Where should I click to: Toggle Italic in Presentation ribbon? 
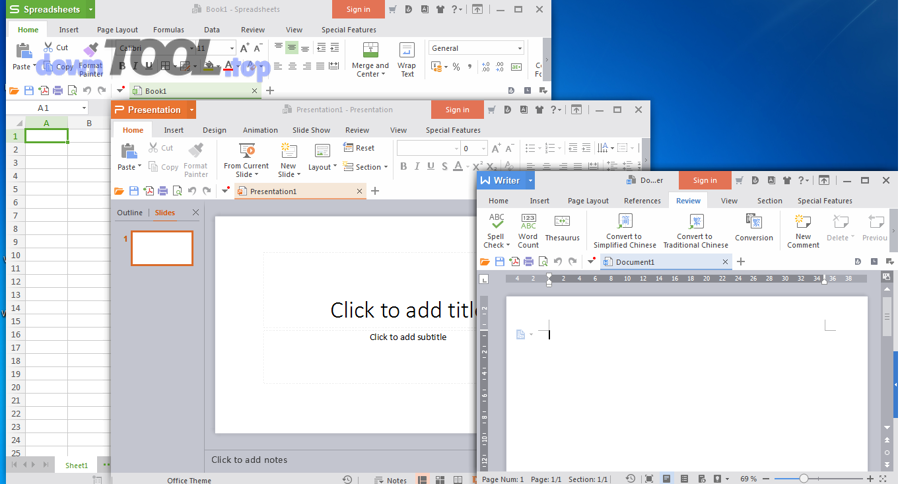click(417, 166)
